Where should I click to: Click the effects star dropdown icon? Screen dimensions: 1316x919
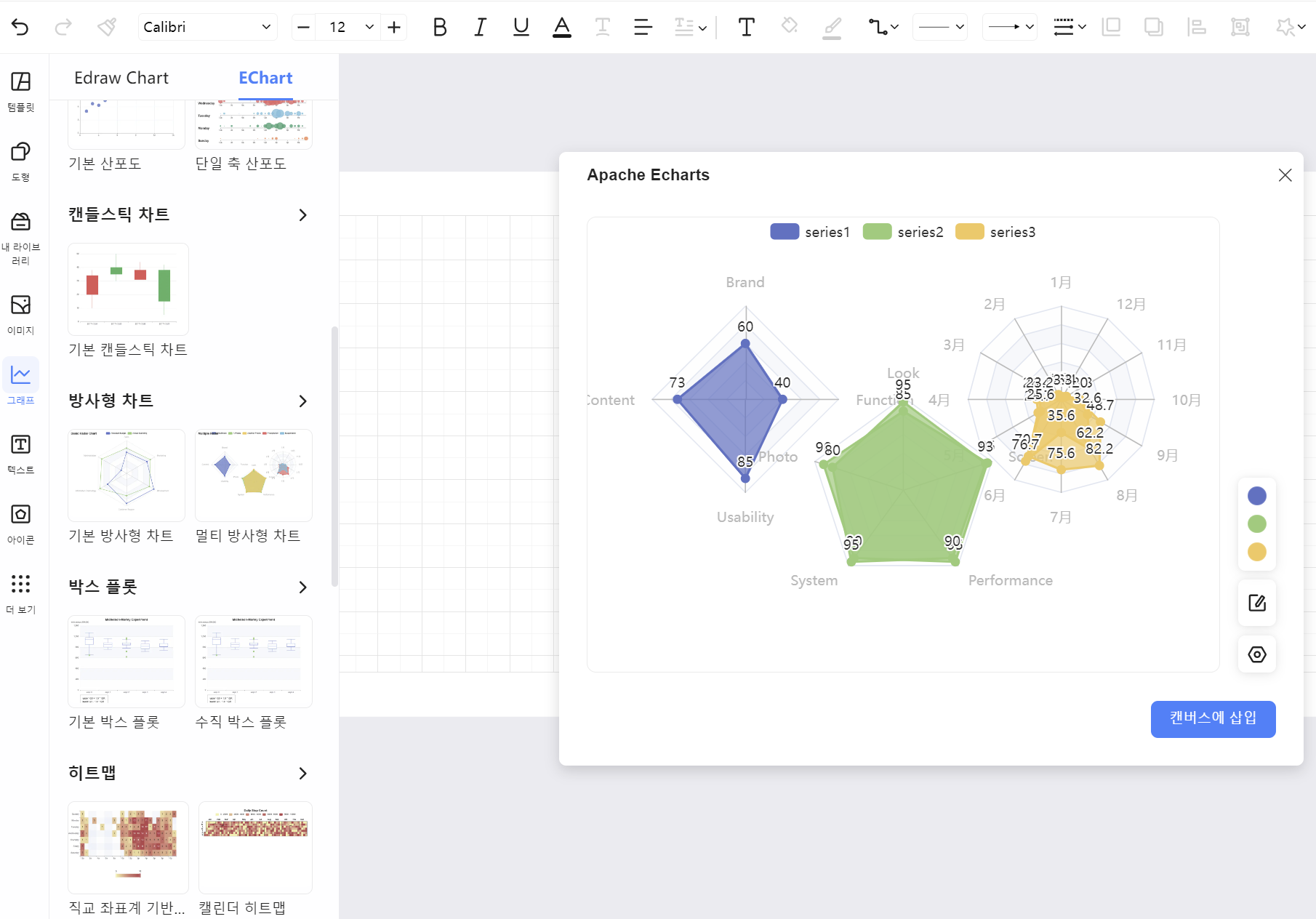(1291, 27)
